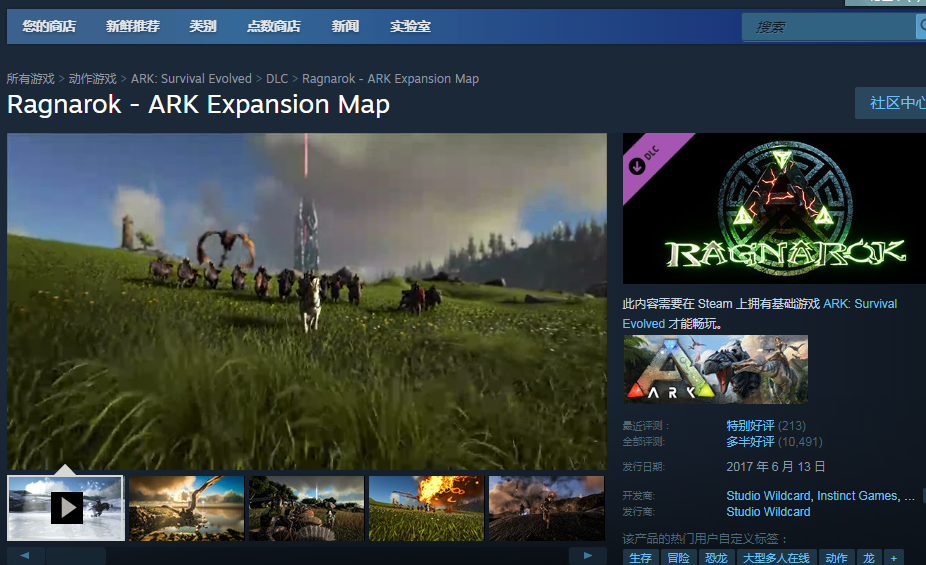Select the third screenshot thumbnail with riders

tap(307, 508)
